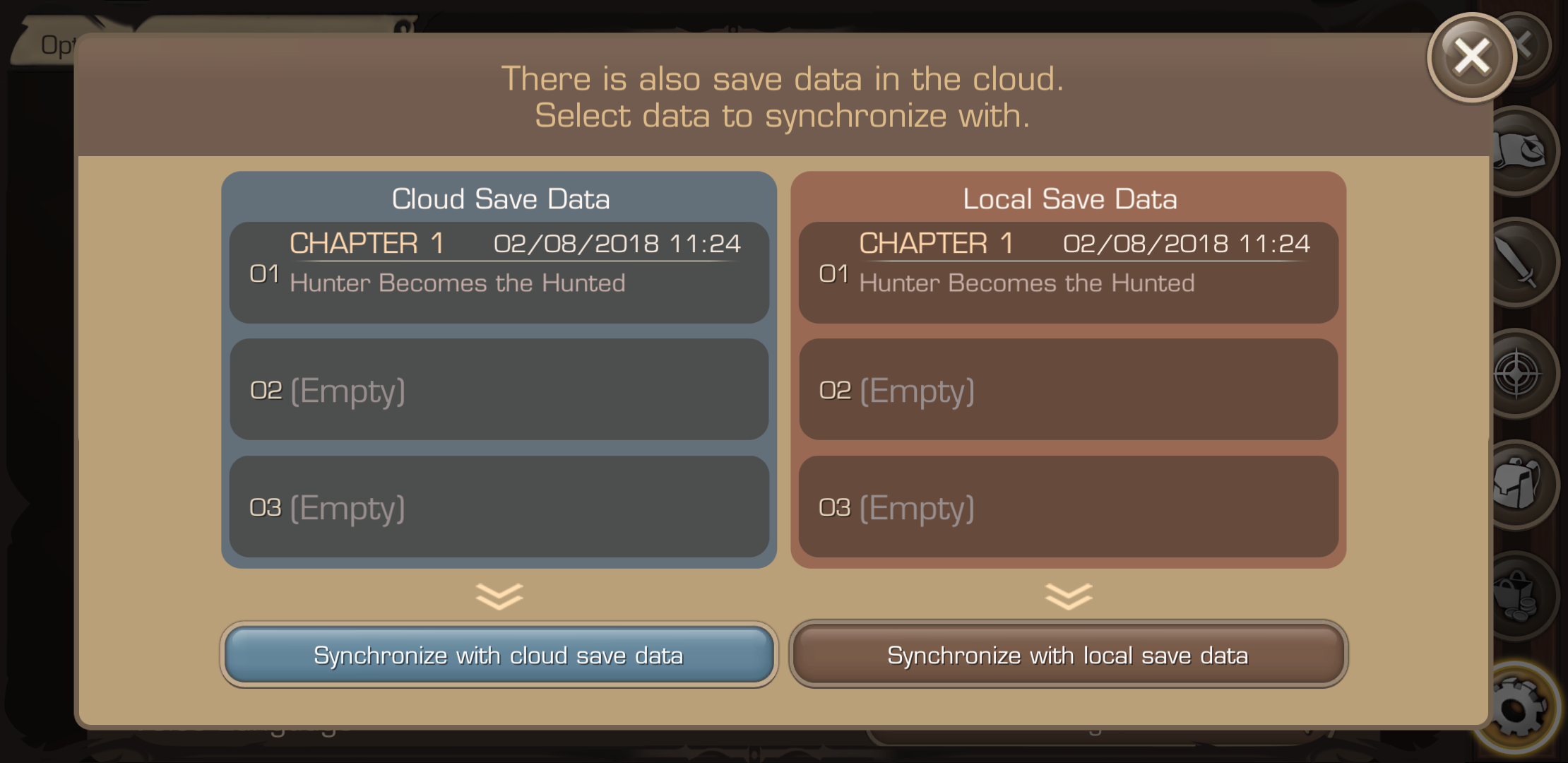1568x763 pixels.
Task: Click the Cloud Save Data header
Action: pos(500,199)
